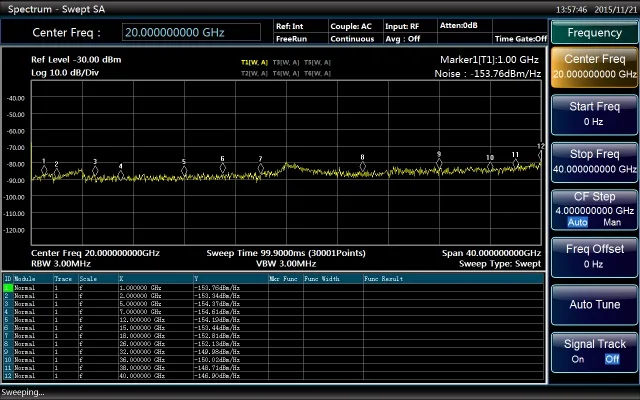Select marker 3 diamond on the trace
640x400 pixels.
(x=95, y=171)
